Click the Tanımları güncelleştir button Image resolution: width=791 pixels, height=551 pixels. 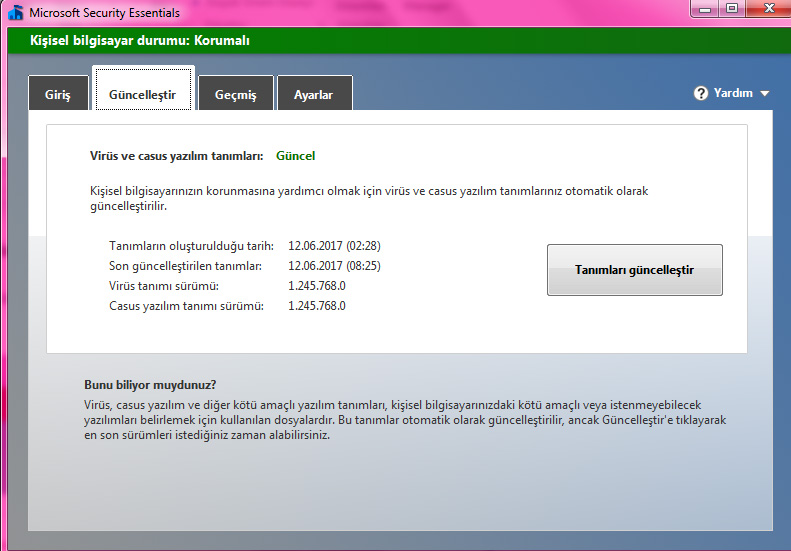click(x=635, y=270)
